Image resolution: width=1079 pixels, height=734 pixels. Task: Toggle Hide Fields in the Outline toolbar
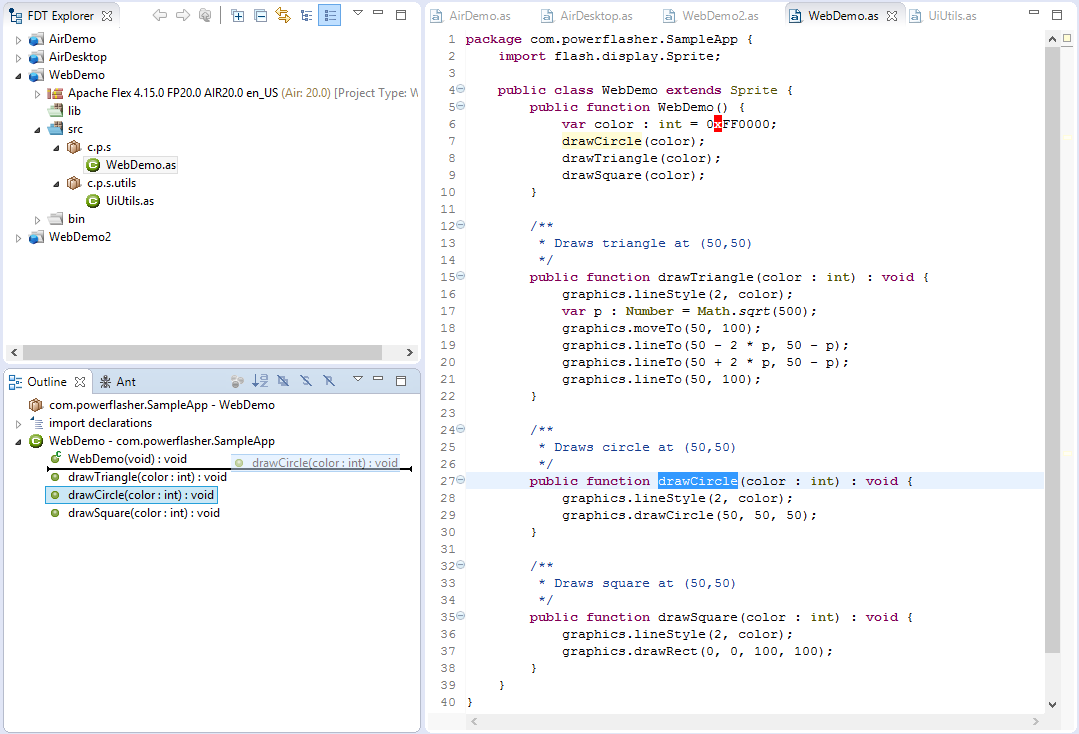284,381
